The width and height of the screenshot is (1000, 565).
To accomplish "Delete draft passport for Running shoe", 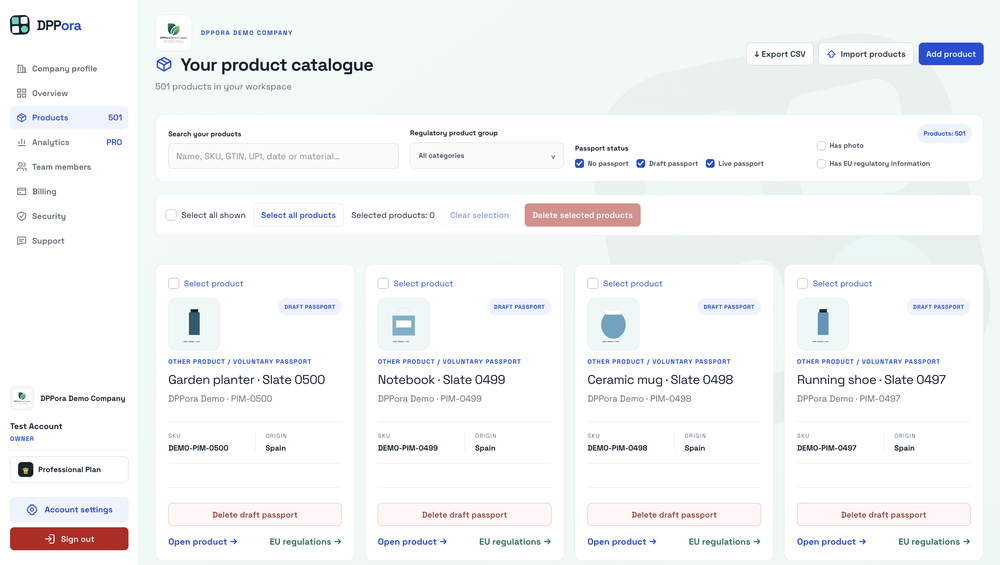I will click(x=883, y=515).
